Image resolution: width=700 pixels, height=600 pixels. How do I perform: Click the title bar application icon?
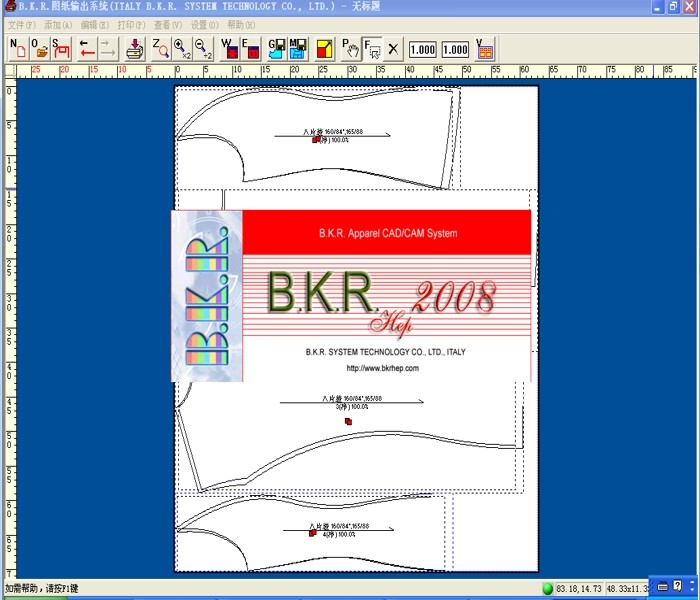(9, 6)
